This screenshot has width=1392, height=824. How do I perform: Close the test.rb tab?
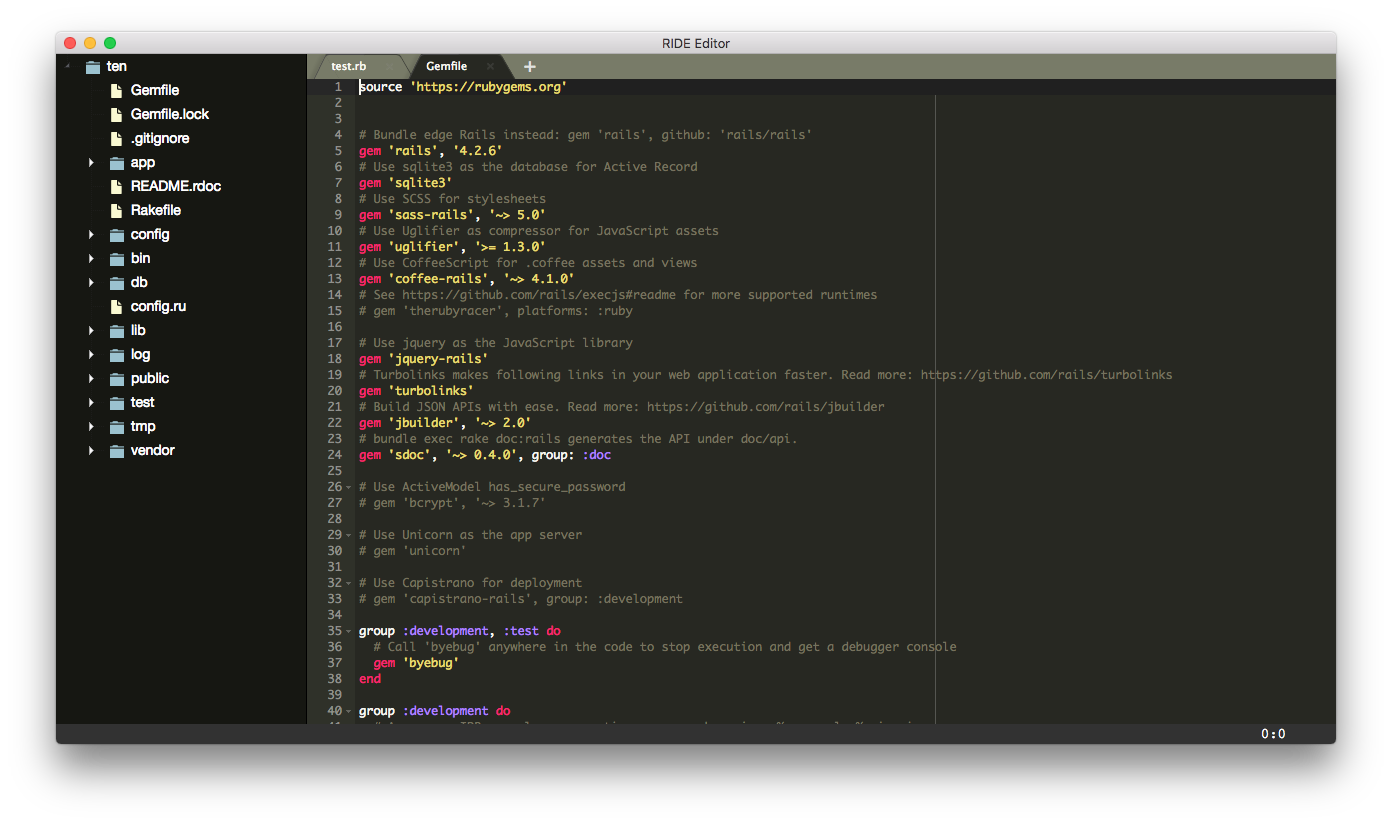389,67
